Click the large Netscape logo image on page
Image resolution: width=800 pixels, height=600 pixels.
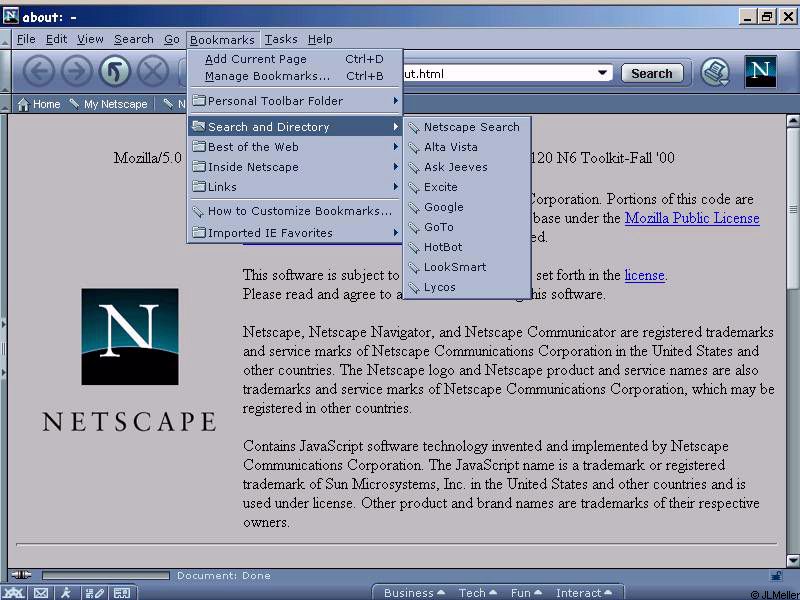[130, 337]
